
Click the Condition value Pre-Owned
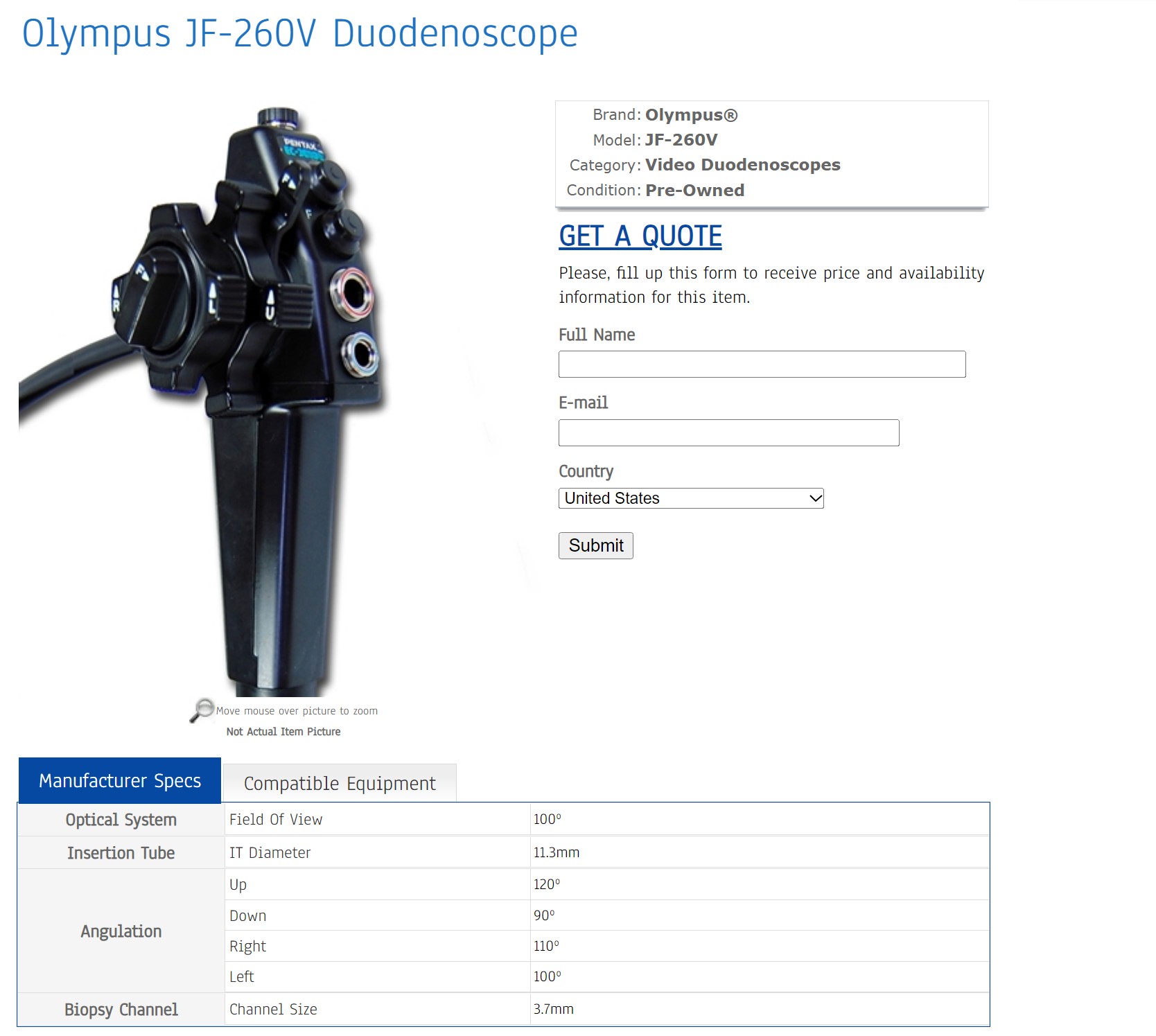[x=694, y=191]
